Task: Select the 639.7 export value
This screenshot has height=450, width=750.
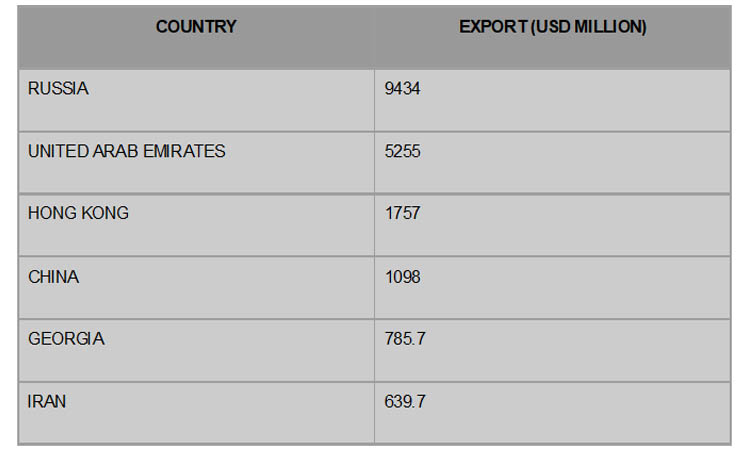Action: point(405,402)
